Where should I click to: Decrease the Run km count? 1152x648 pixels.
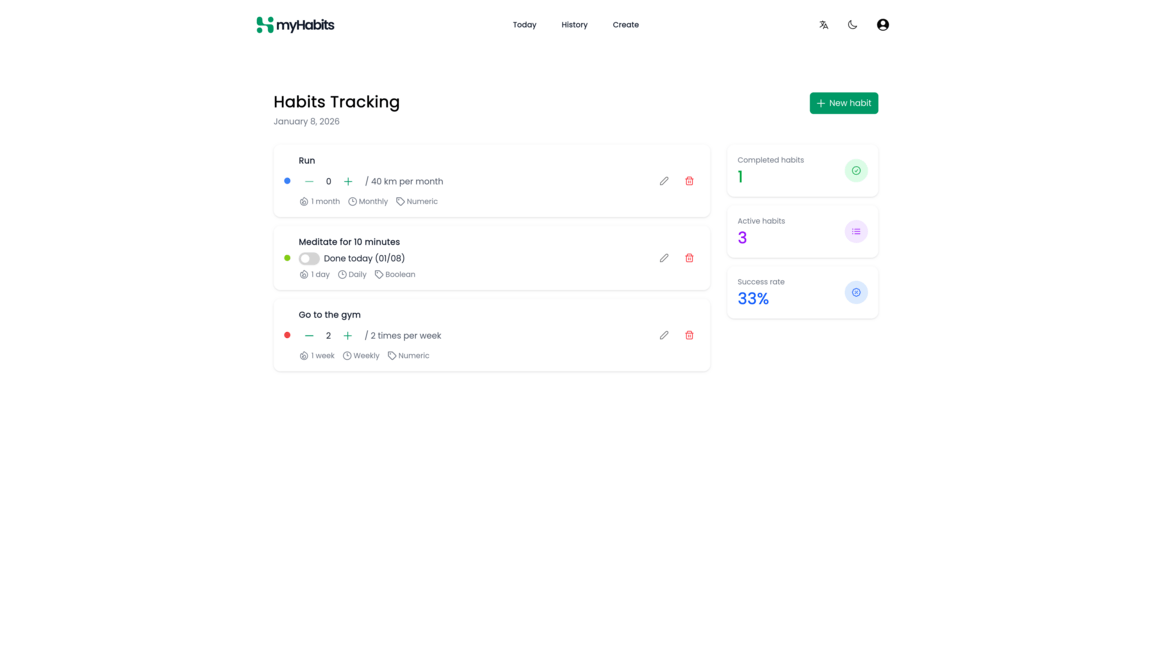(x=309, y=181)
